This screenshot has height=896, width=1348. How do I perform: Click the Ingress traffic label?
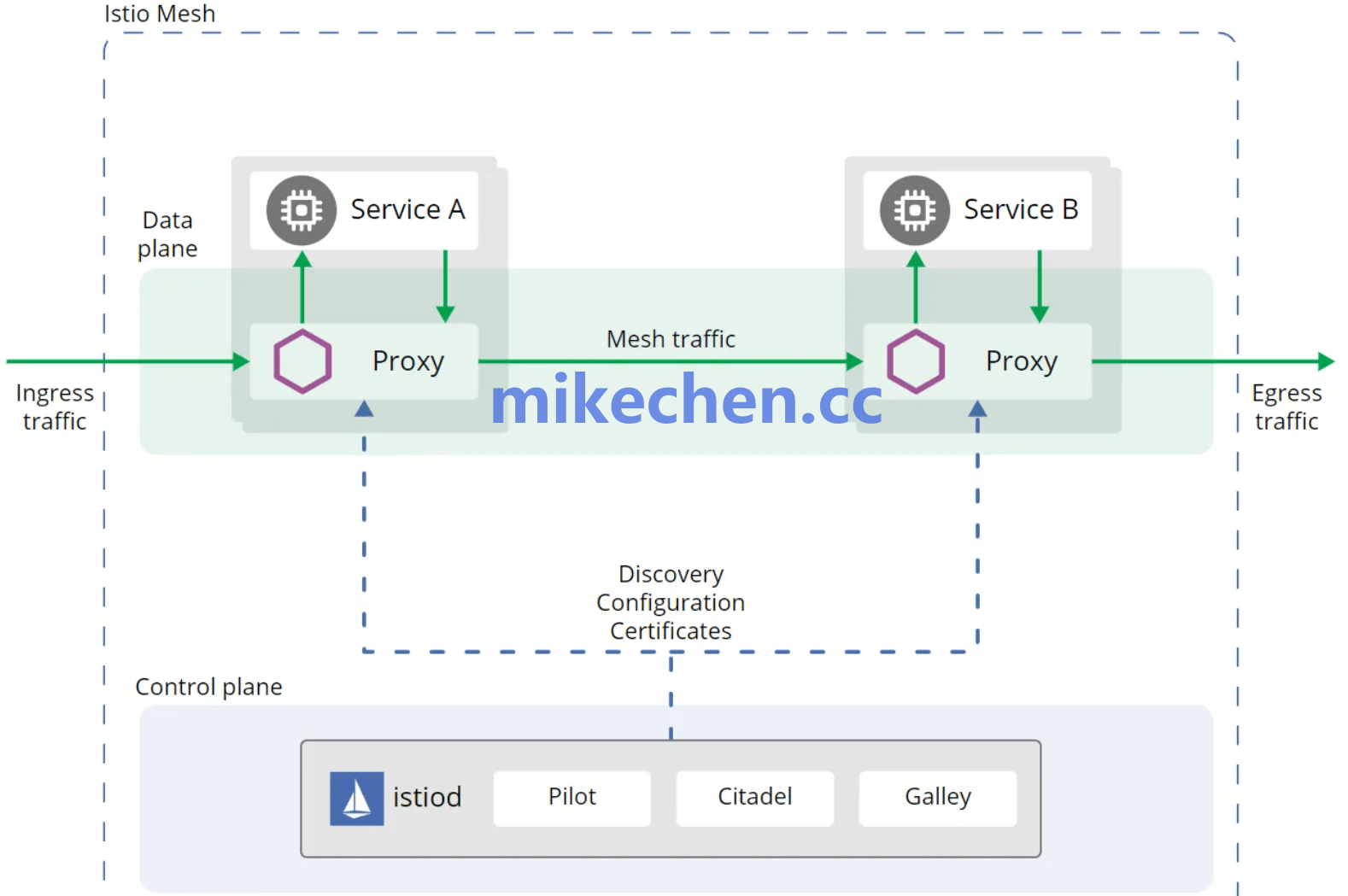tap(55, 407)
